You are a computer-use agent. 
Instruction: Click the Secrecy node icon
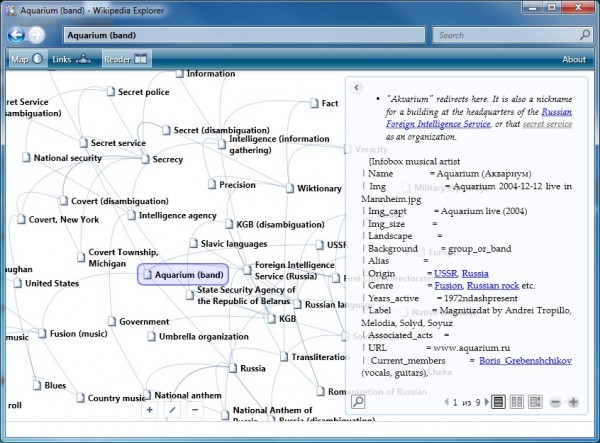click(x=145, y=159)
